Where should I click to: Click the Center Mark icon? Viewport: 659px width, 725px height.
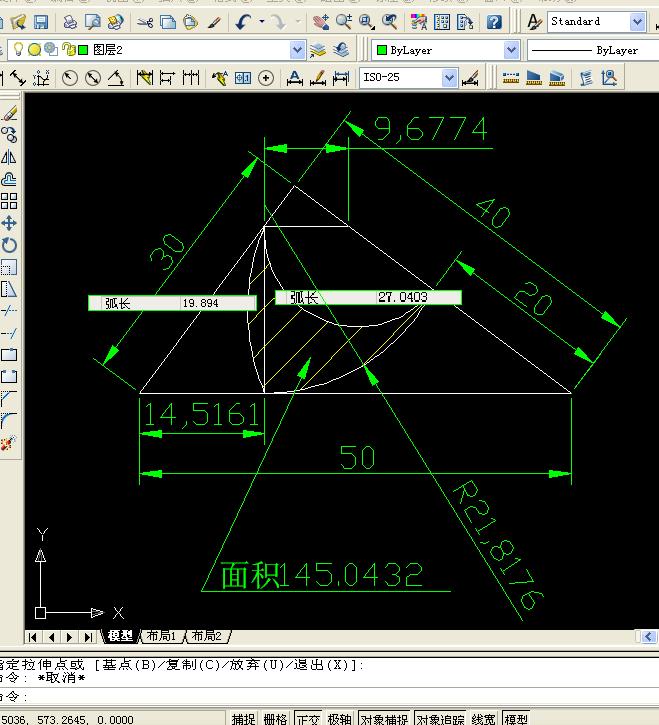pos(265,78)
